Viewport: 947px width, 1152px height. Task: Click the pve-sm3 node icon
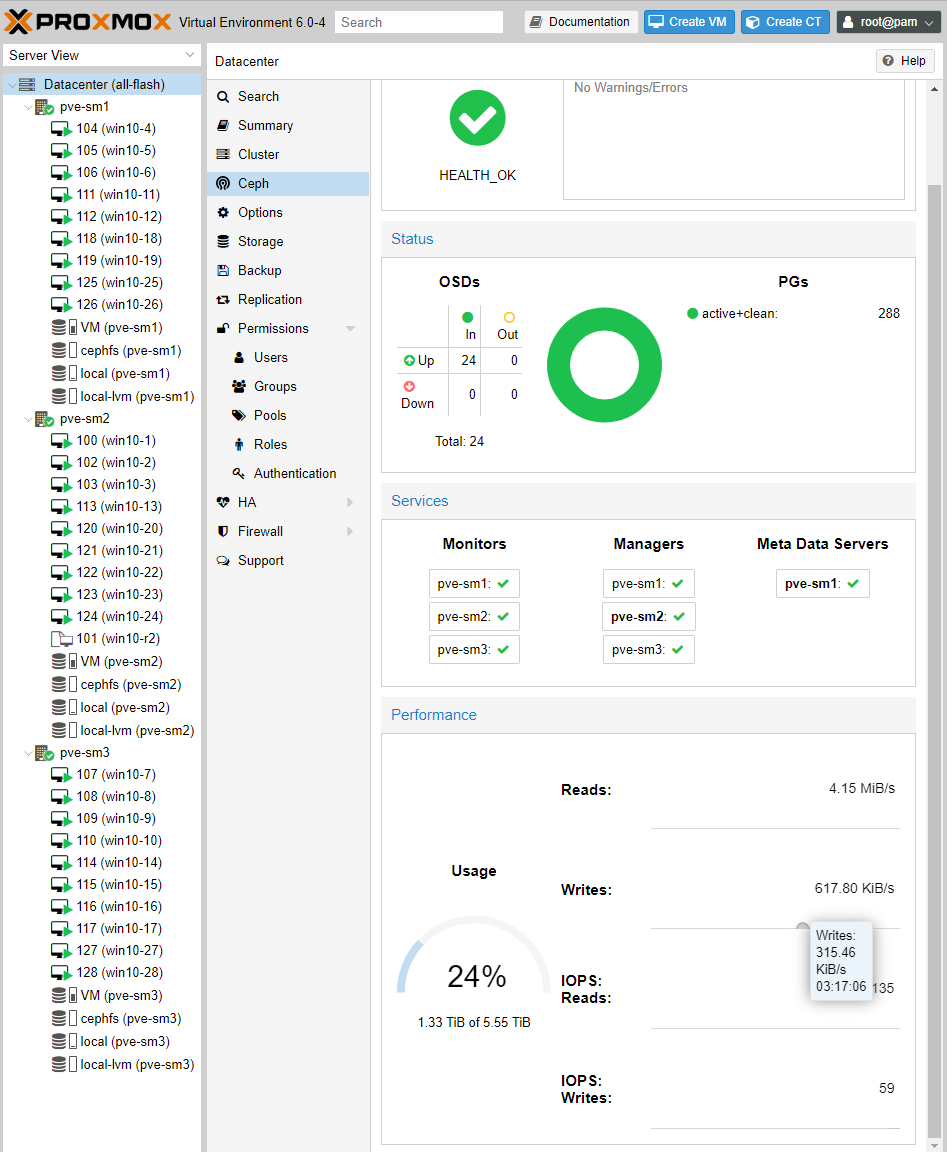(45, 753)
